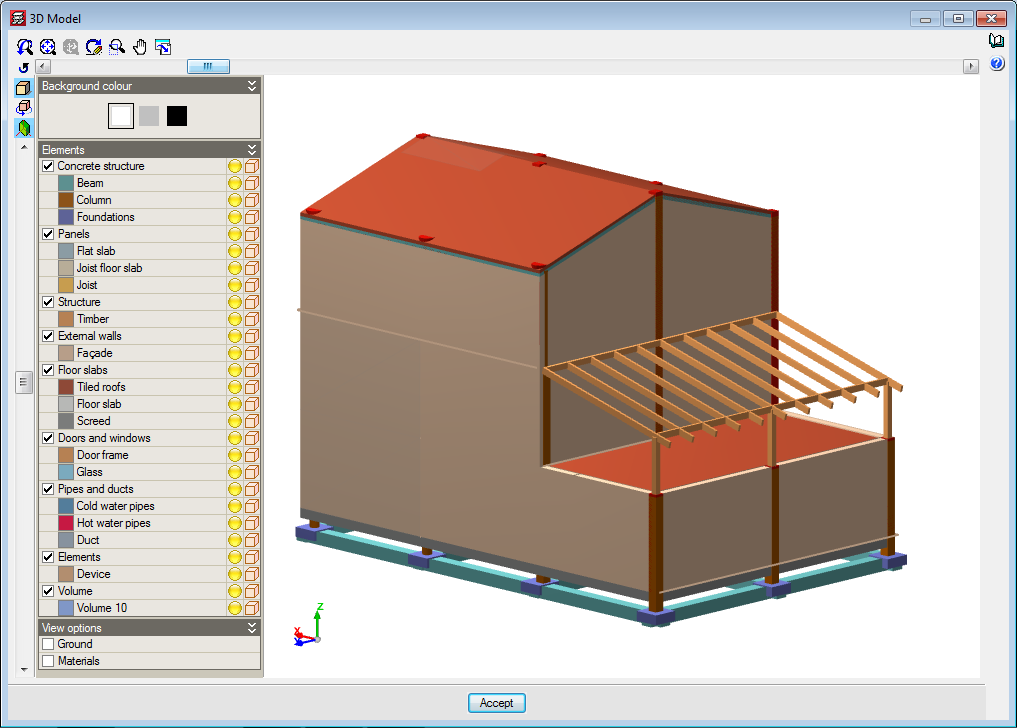Select the Tiled roofs element row

101,387
